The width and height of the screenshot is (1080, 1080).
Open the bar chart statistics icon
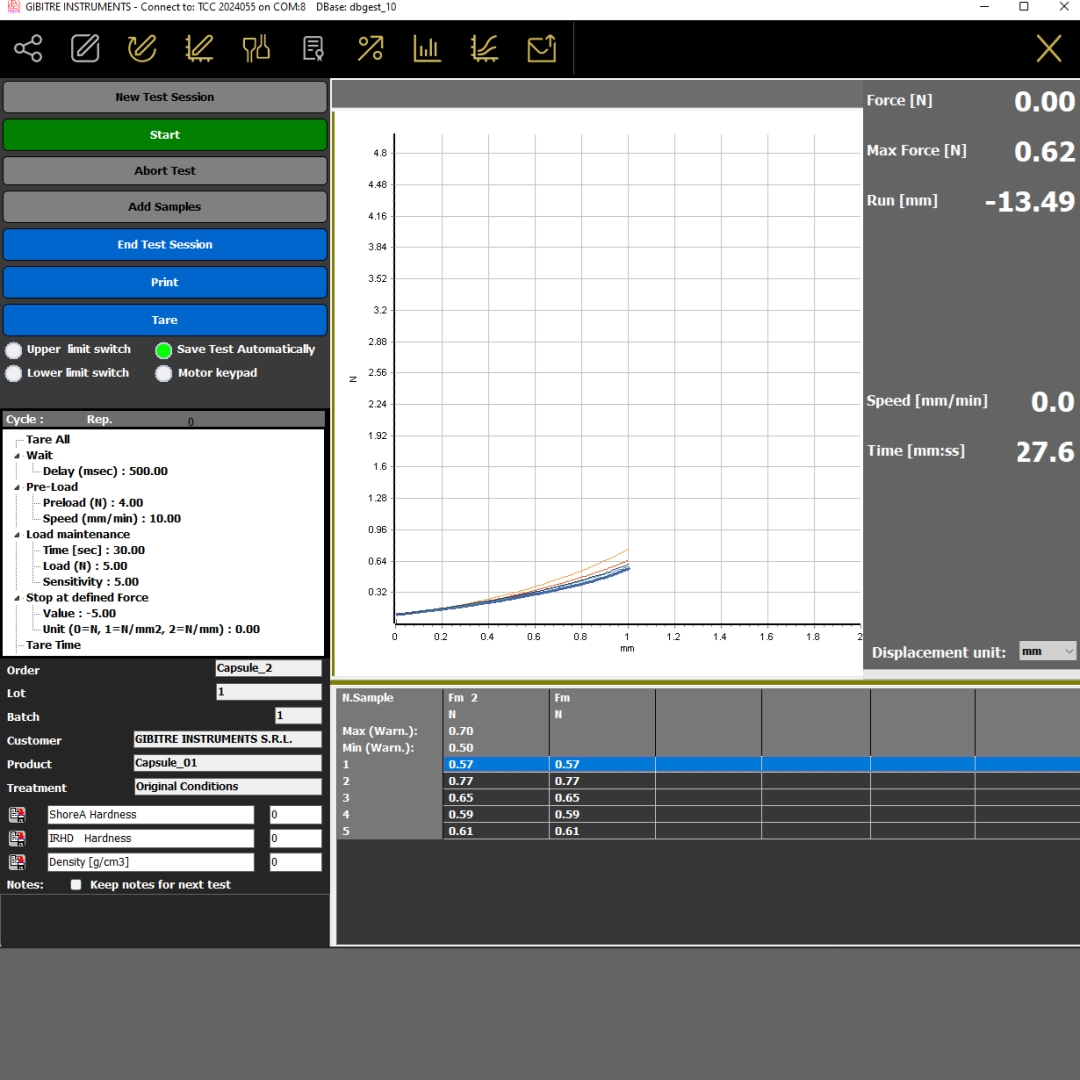point(428,48)
